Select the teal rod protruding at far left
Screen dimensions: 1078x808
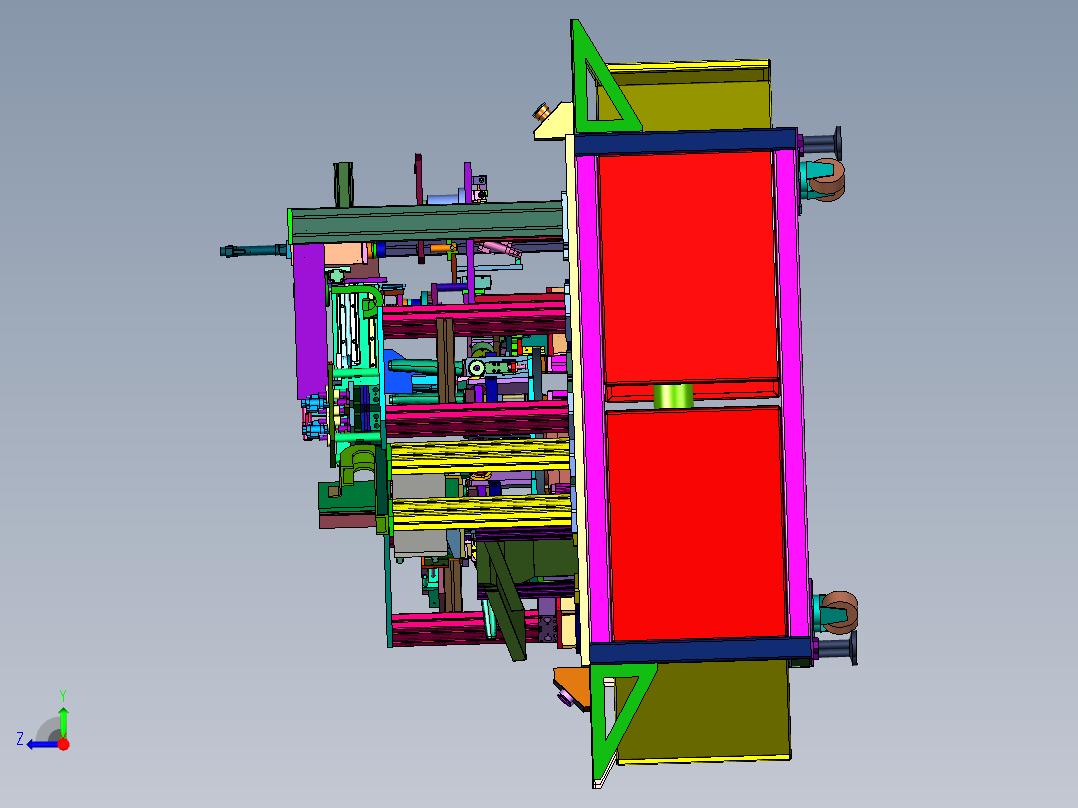[254, 251]
